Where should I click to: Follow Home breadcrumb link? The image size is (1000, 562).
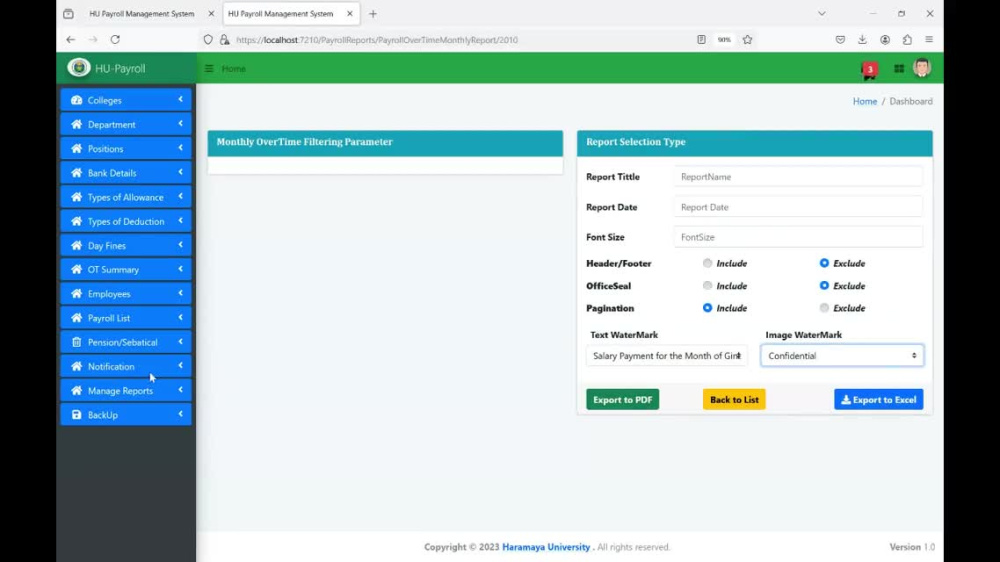(x=865, y=101)
